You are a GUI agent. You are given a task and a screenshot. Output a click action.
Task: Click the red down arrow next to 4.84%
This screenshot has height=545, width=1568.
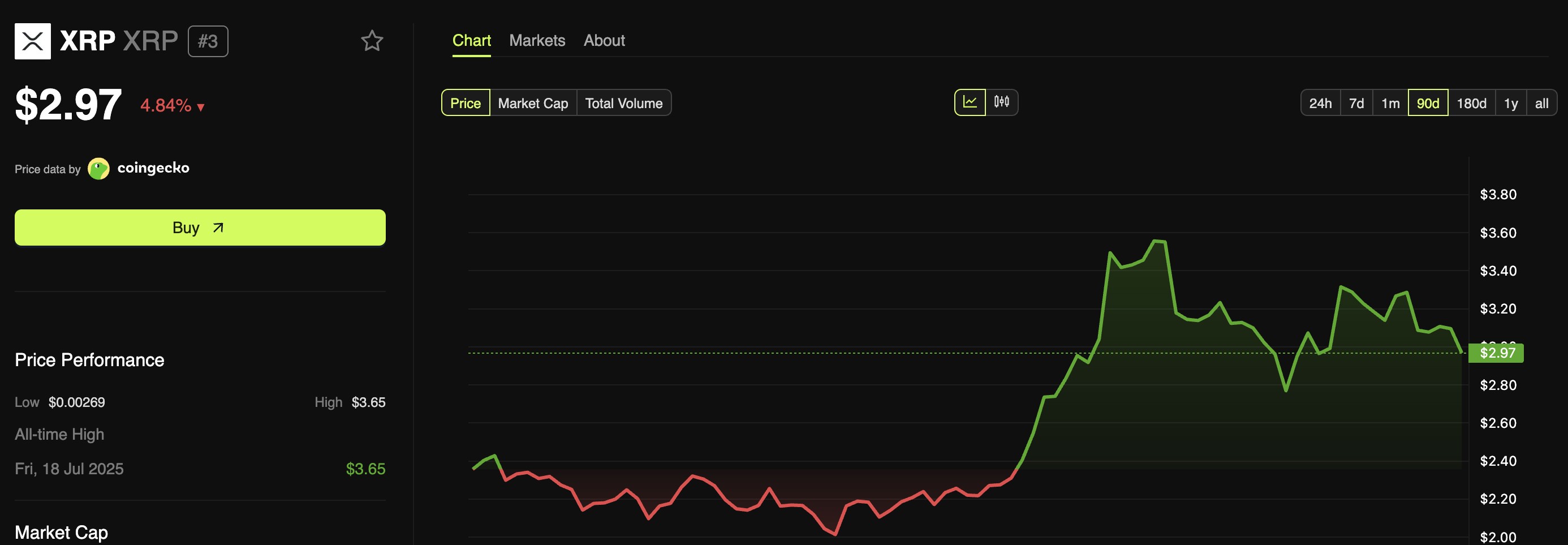tap(201, 107)
